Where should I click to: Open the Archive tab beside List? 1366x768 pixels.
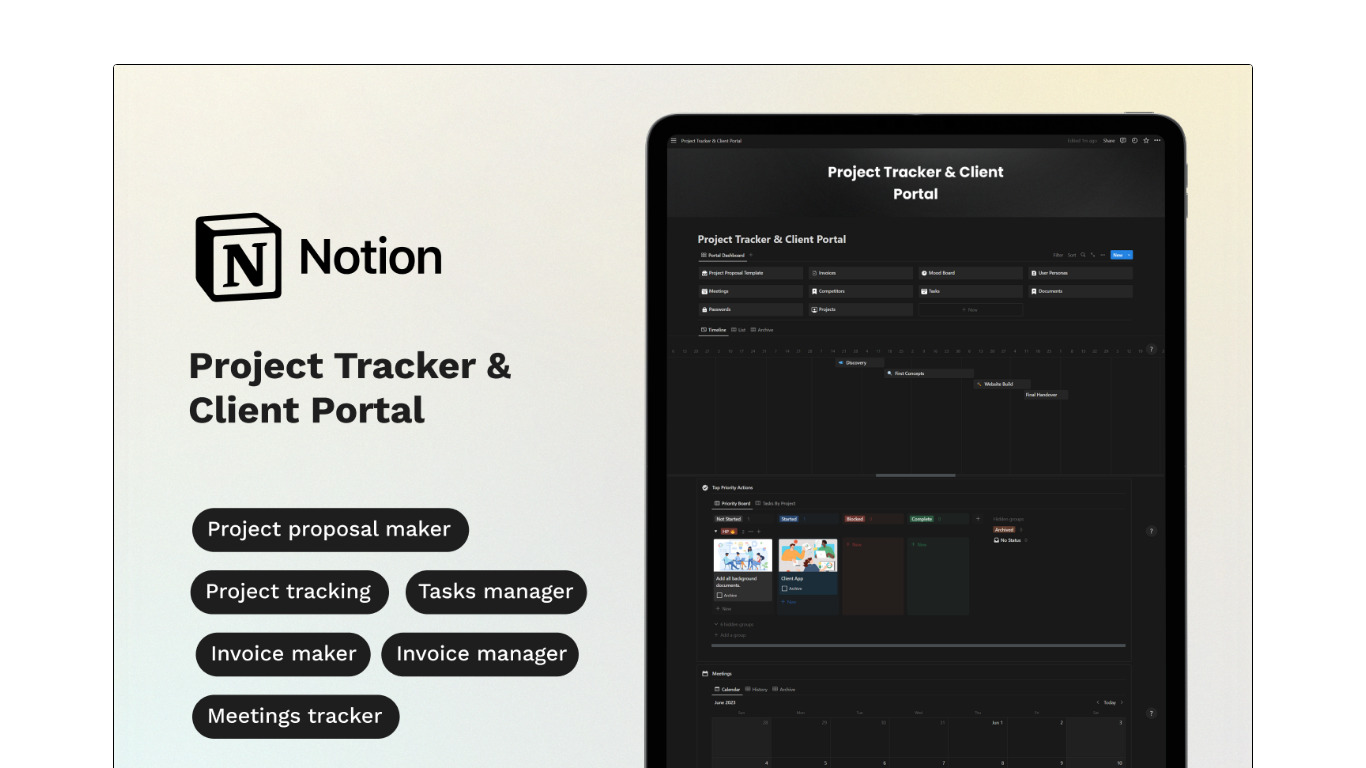[762, 330]
